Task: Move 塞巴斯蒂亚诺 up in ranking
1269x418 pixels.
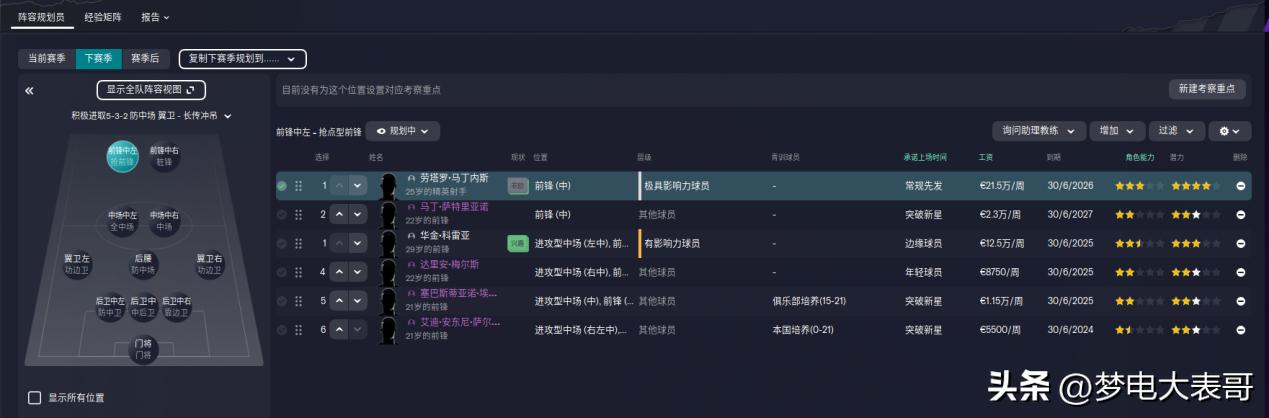Action: pos(338,300)
